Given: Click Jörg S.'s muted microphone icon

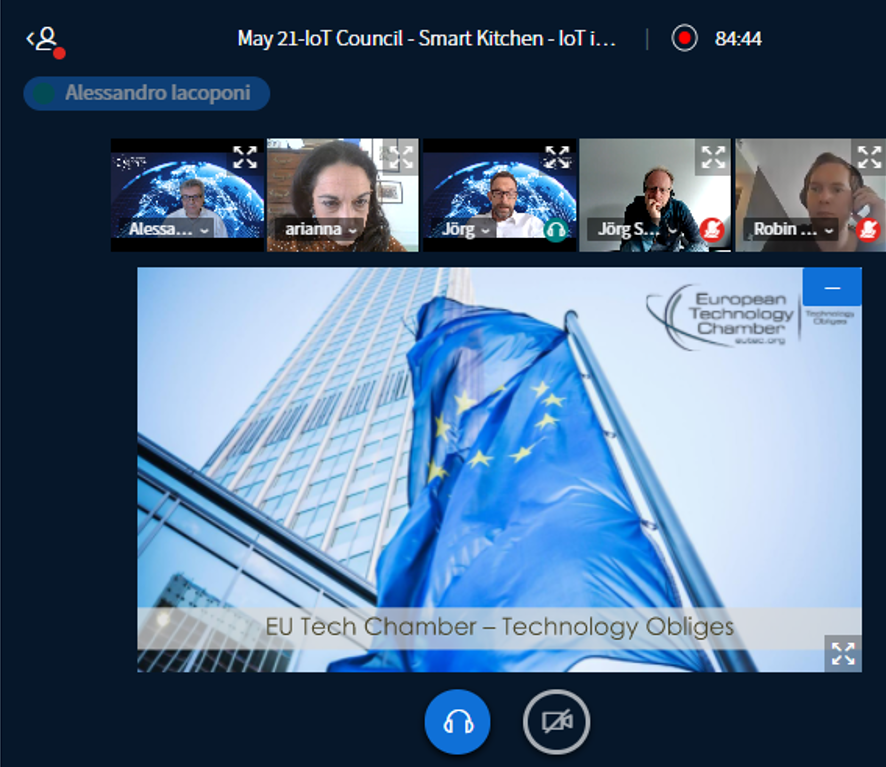Looking at the screenshot, I should (x=712, y=230).
